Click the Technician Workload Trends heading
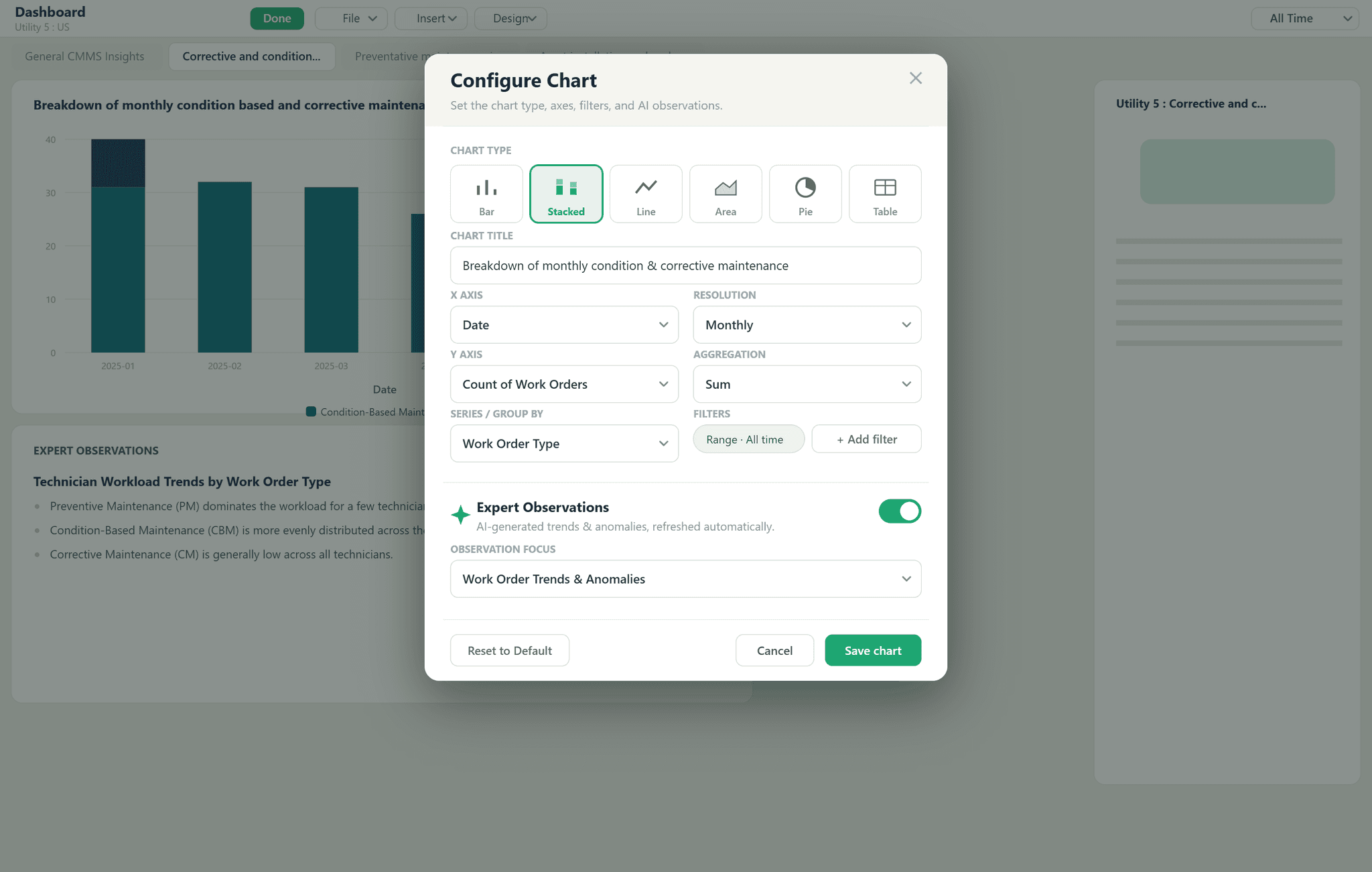 (x=182, y=482)
